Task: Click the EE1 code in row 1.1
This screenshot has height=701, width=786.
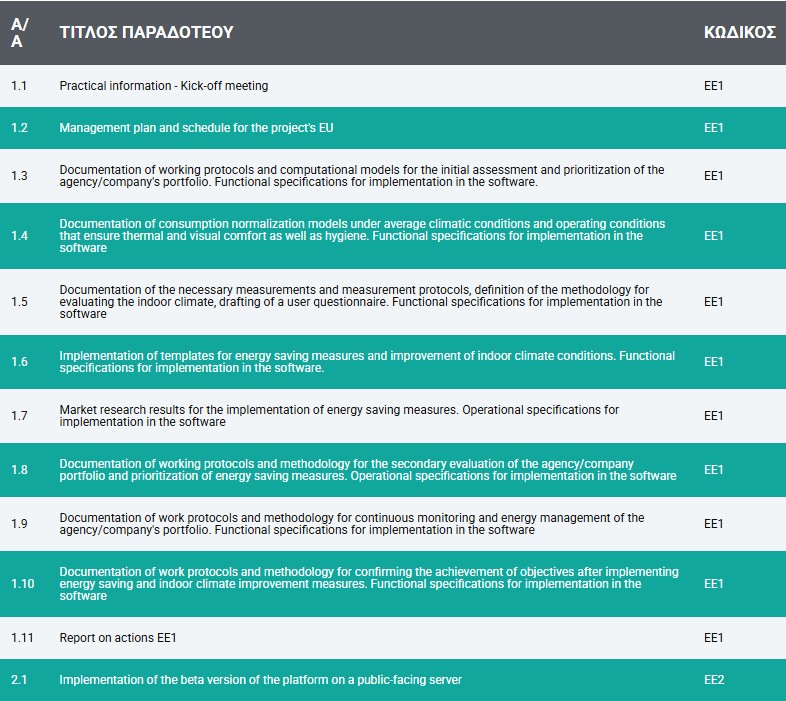Action: pyautogui.click(x=713, y=86)
